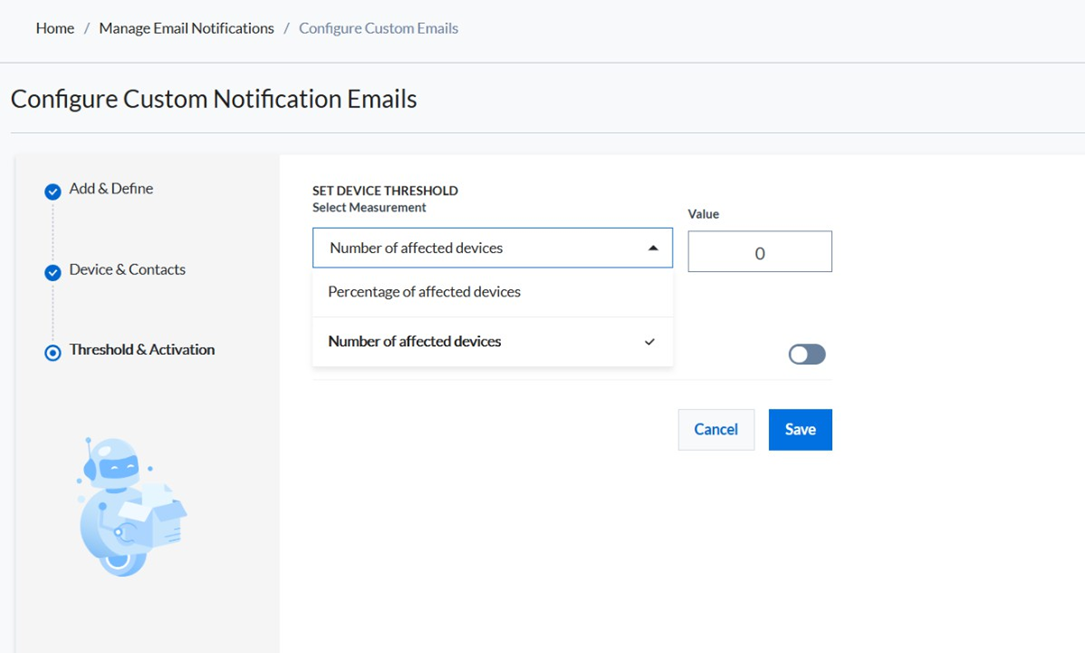Jump to the Add & Define step label
Screen dimensions: 1085x653
(111, 188)
